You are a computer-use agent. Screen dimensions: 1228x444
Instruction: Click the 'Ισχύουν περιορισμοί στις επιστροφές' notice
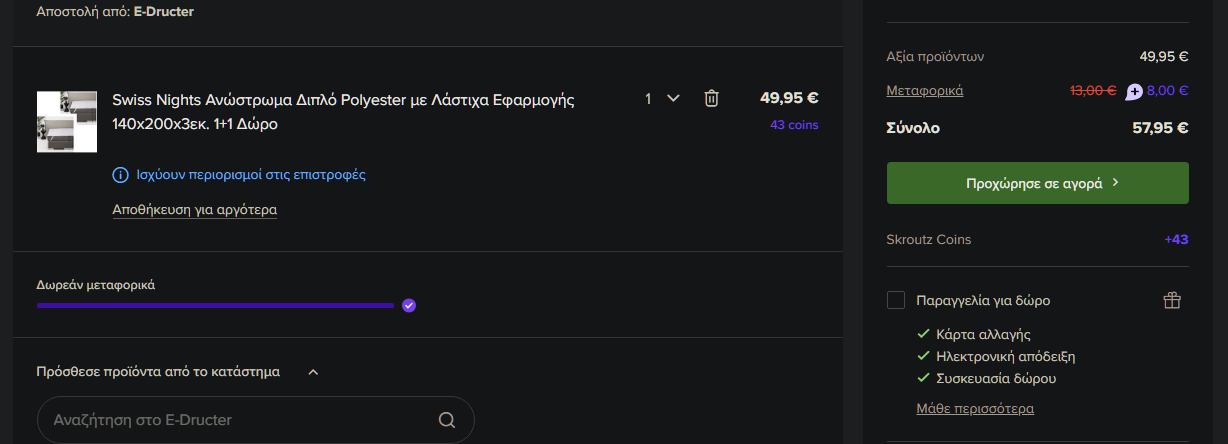(251, 175)
